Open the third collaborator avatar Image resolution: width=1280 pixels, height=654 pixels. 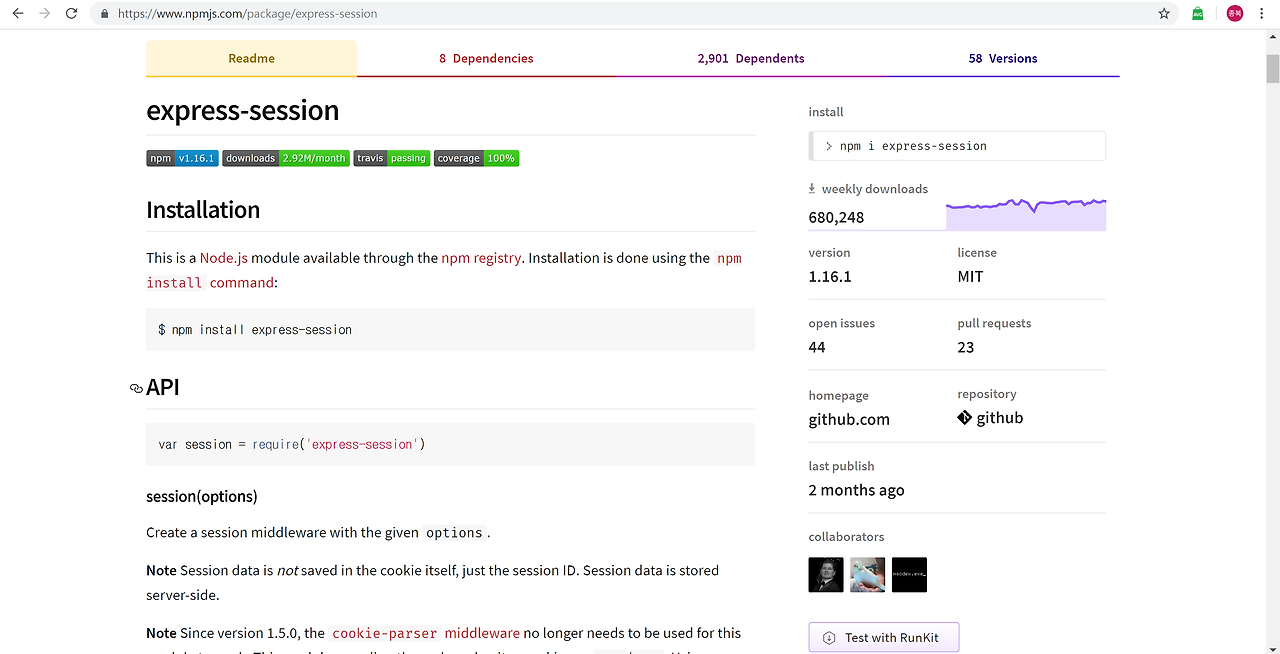click(x=909, y=575)
